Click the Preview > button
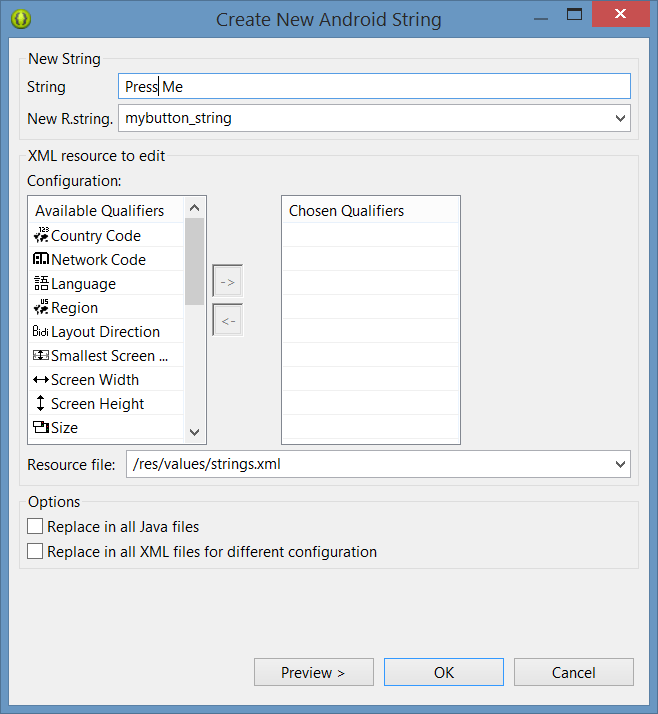658x714 pixels. click(x=314, y=672)
